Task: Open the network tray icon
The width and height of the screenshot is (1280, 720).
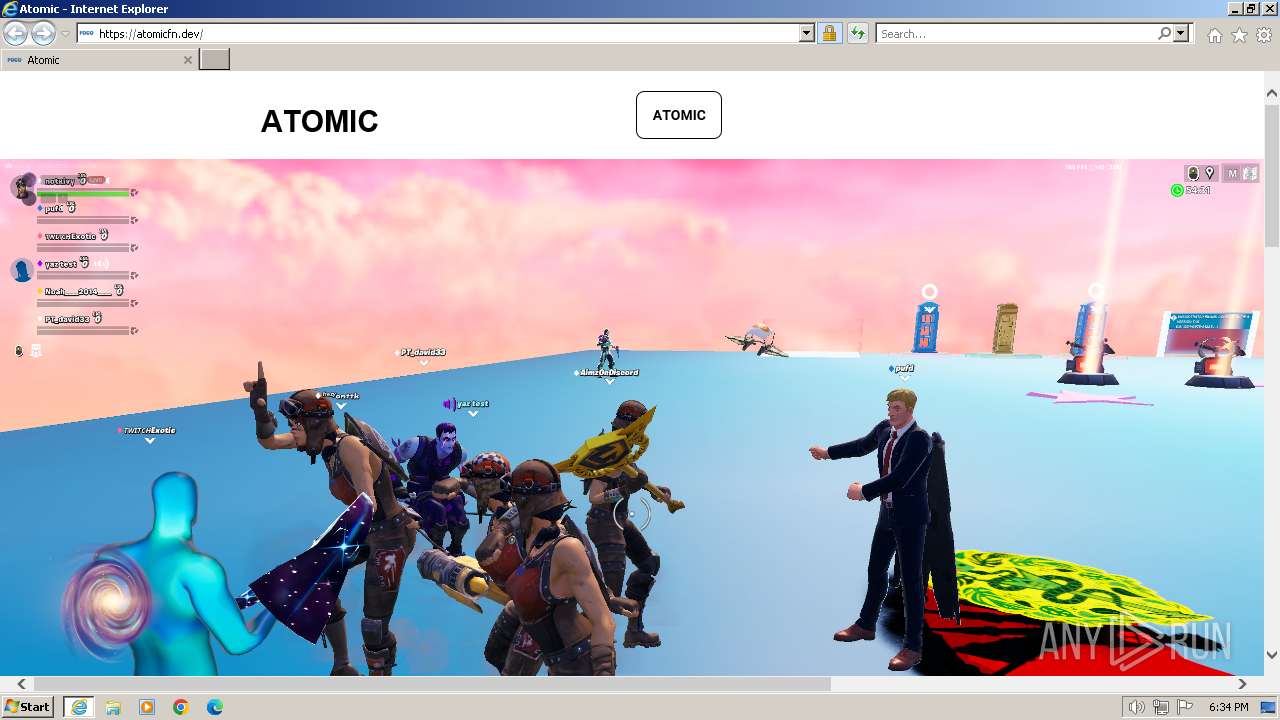Action: 1161,707
